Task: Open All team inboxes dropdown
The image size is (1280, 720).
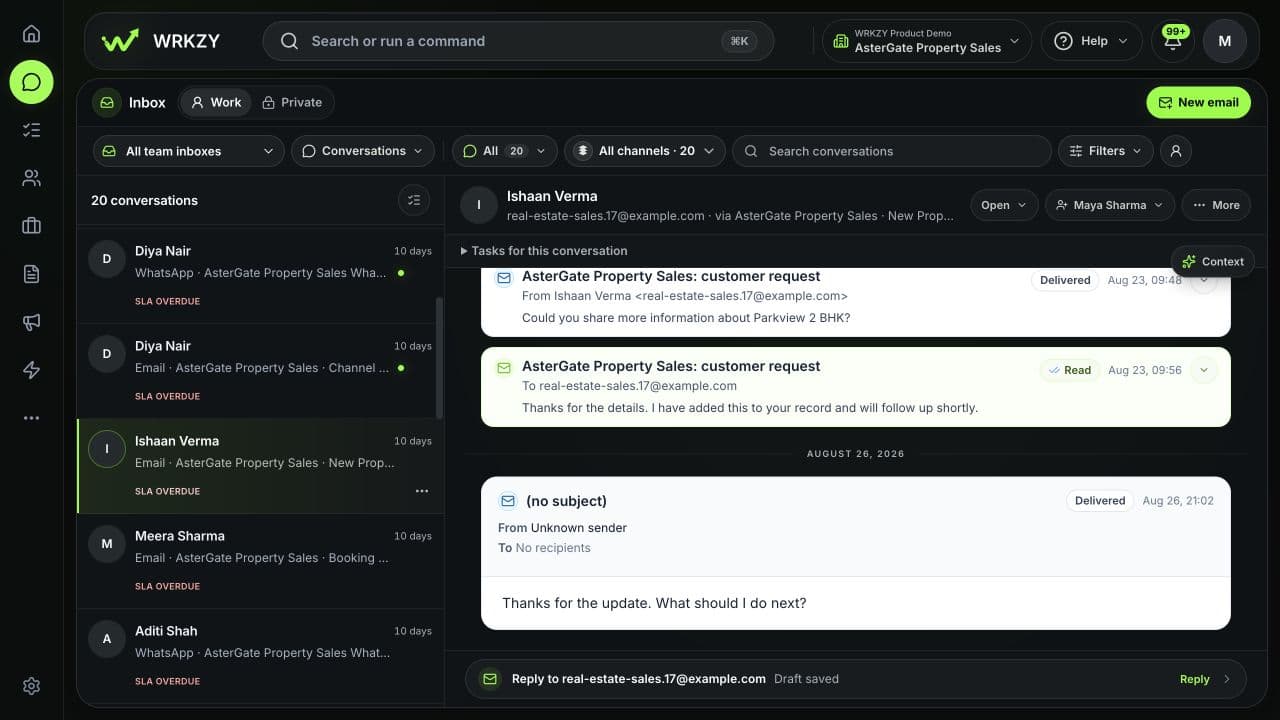Action: [x=188, y=151]
